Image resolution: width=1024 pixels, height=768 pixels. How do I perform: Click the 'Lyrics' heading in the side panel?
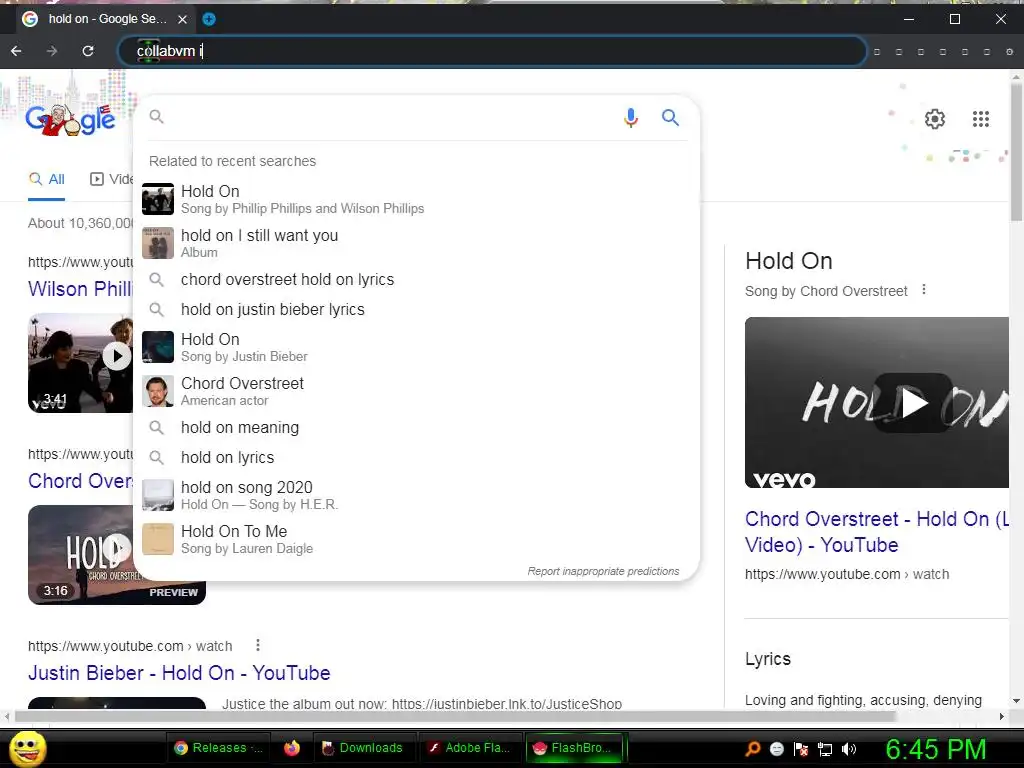[768, 659]
